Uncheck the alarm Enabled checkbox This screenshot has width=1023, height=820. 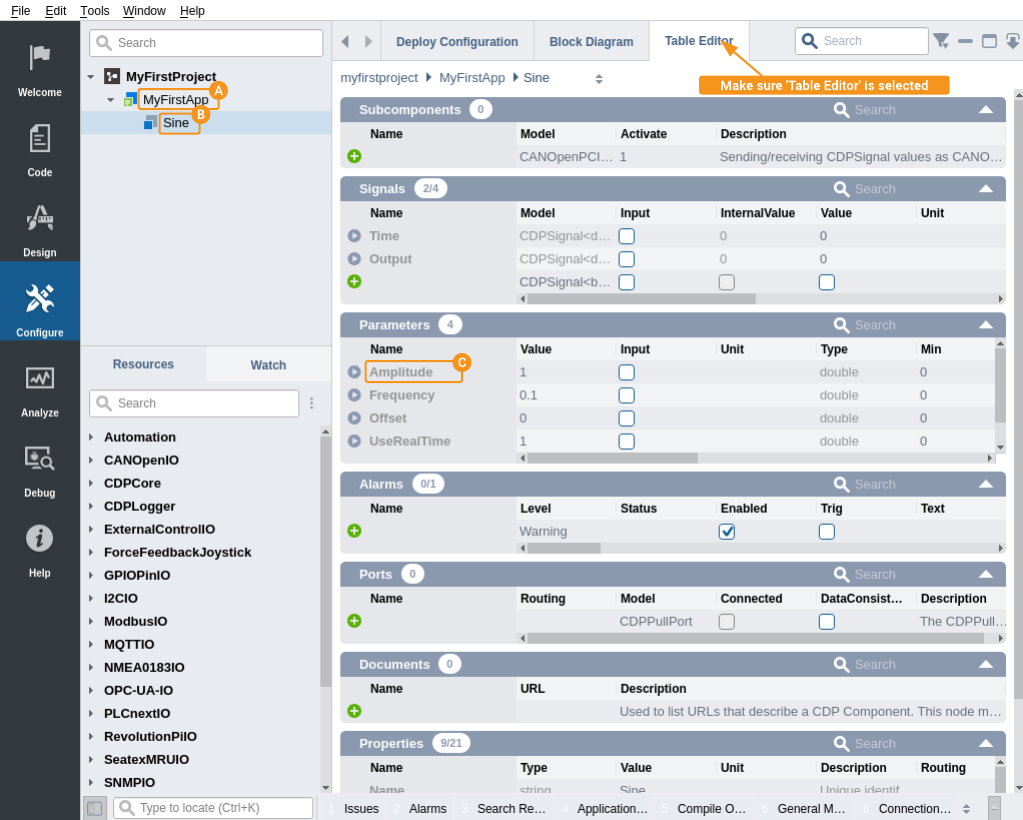pos(727,532)
